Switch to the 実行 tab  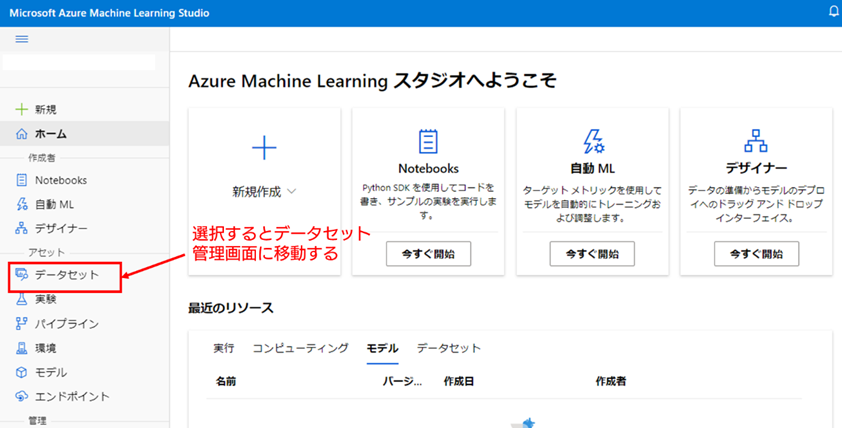(x=224, y=348)
